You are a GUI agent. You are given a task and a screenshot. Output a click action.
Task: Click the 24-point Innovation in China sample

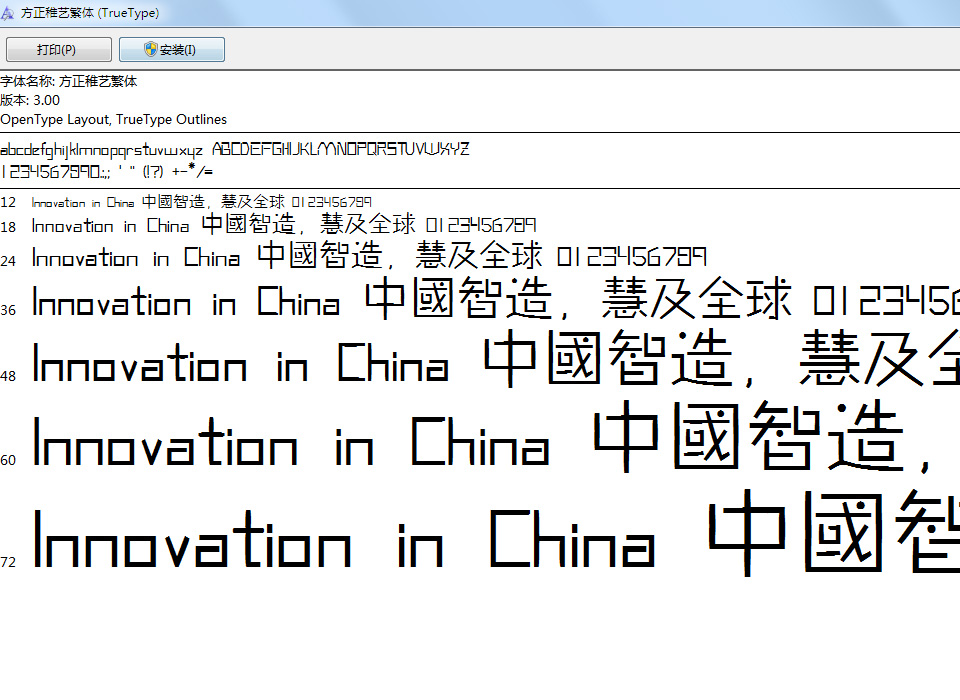click(x=136, y=257)
